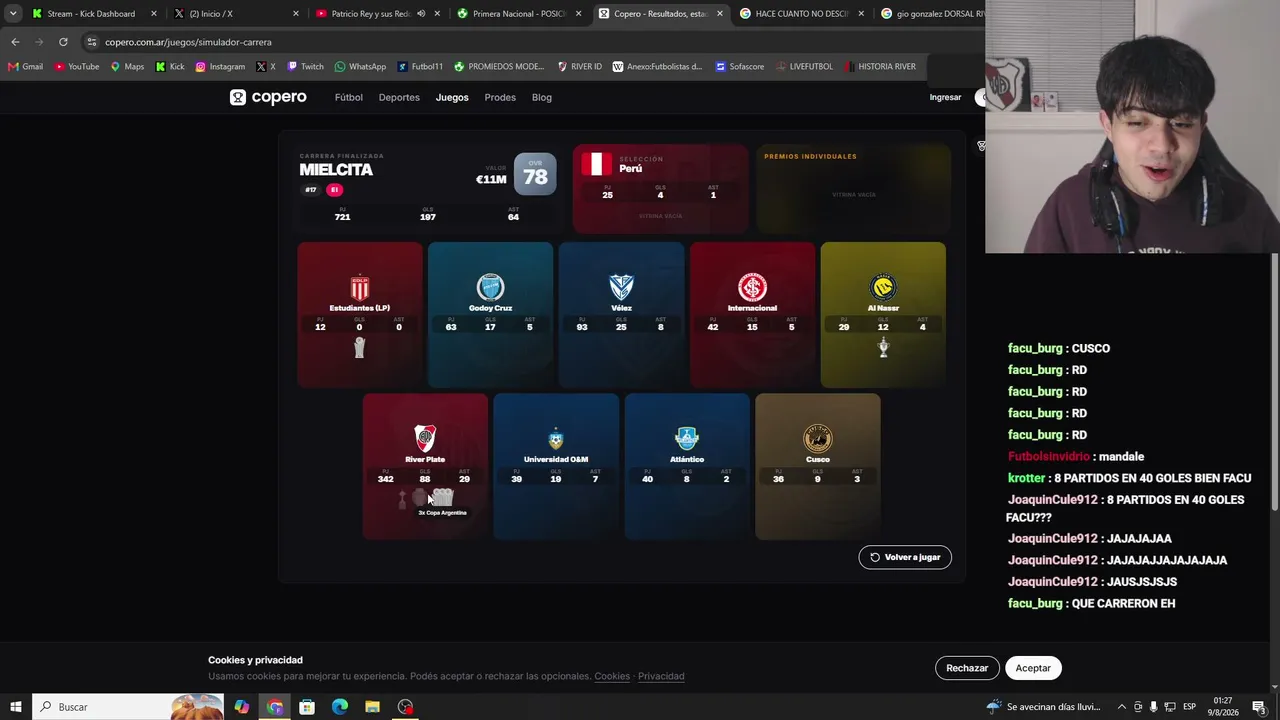
Task: Open the Fútbol menu
Action: (x=349, y=97)
